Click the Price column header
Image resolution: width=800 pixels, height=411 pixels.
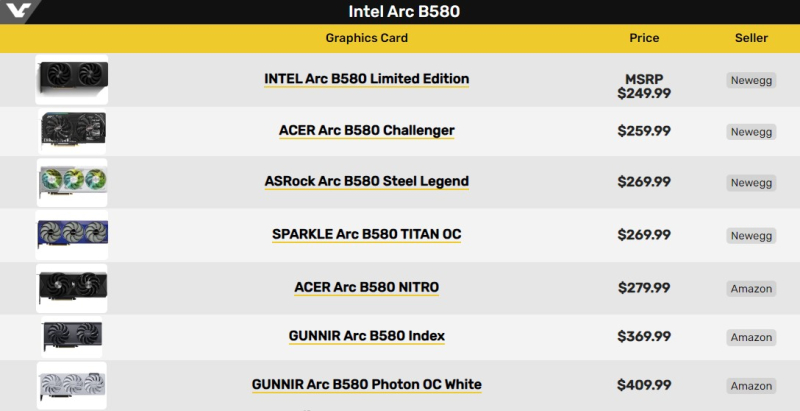click(644, 38)
